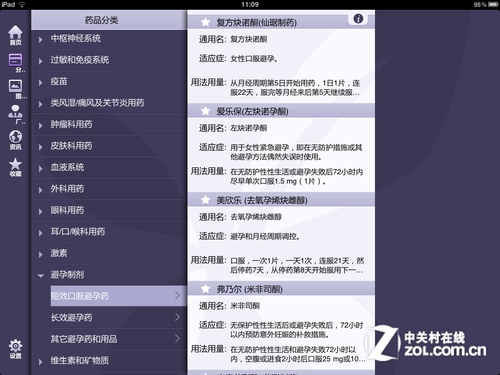
Task: Expand the 维生素和矿物质 category
Action: point(109,360)
